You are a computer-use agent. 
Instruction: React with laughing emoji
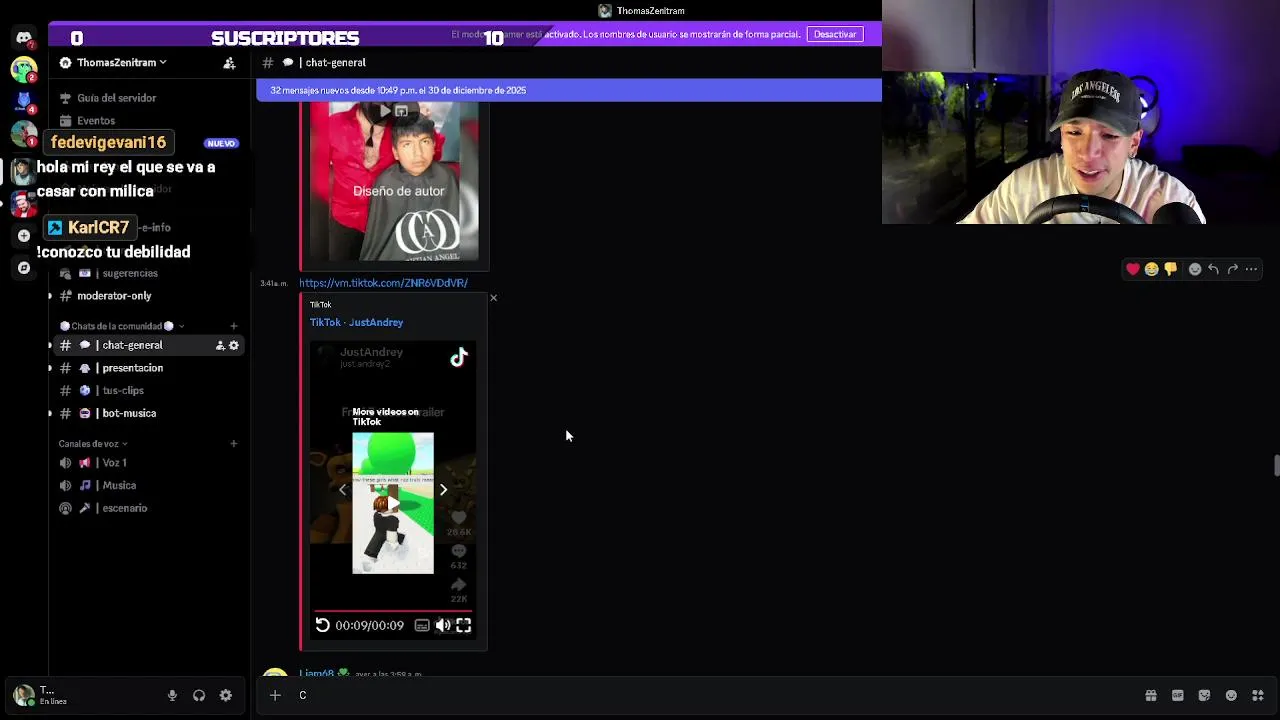pos(1151,269)
